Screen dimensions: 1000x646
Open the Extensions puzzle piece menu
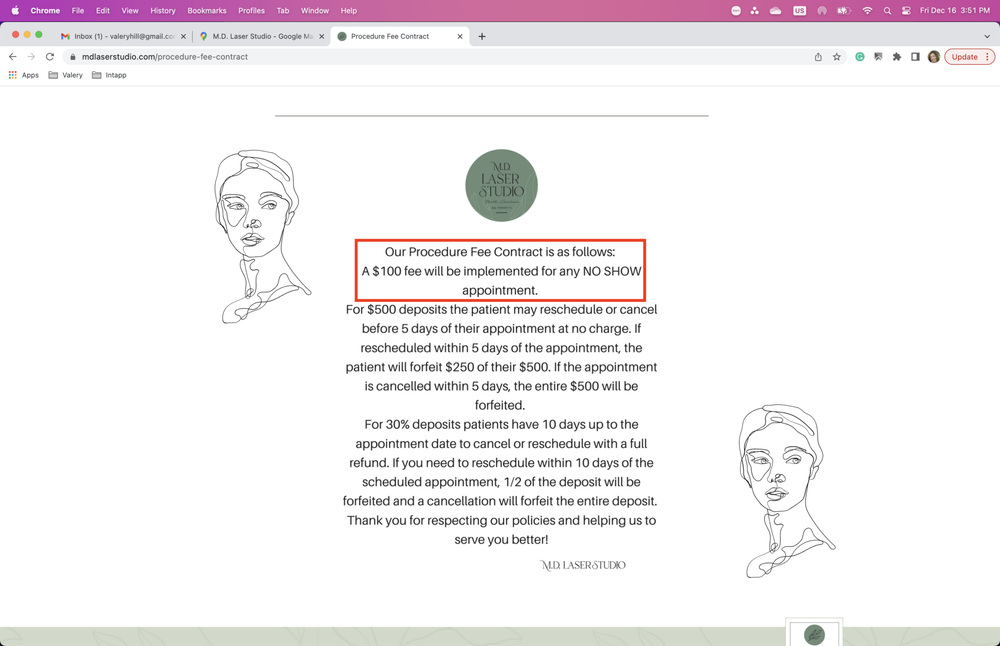897,57
